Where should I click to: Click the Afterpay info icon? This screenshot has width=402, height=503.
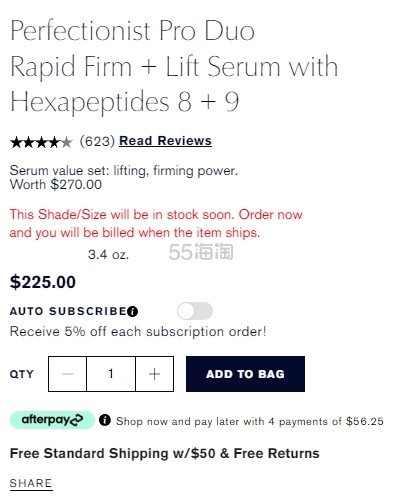point(105,420)
